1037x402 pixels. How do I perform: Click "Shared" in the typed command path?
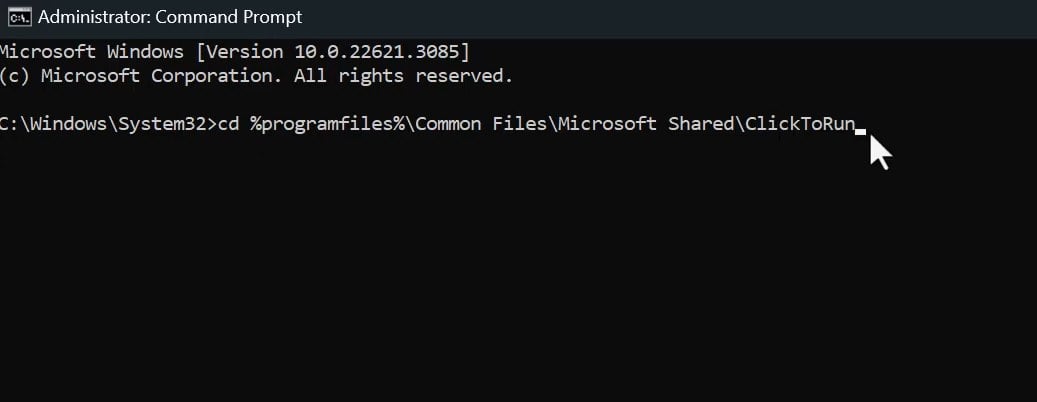coord(702,124)
